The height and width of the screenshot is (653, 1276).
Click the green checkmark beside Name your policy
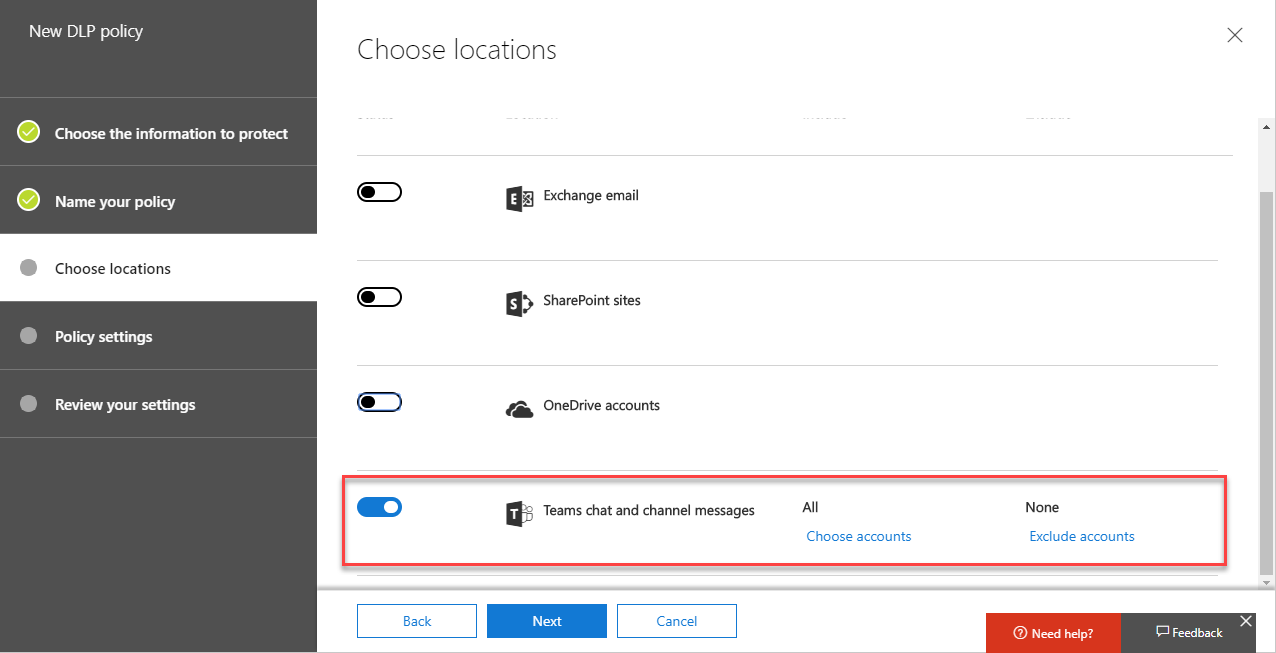[29, 200]
